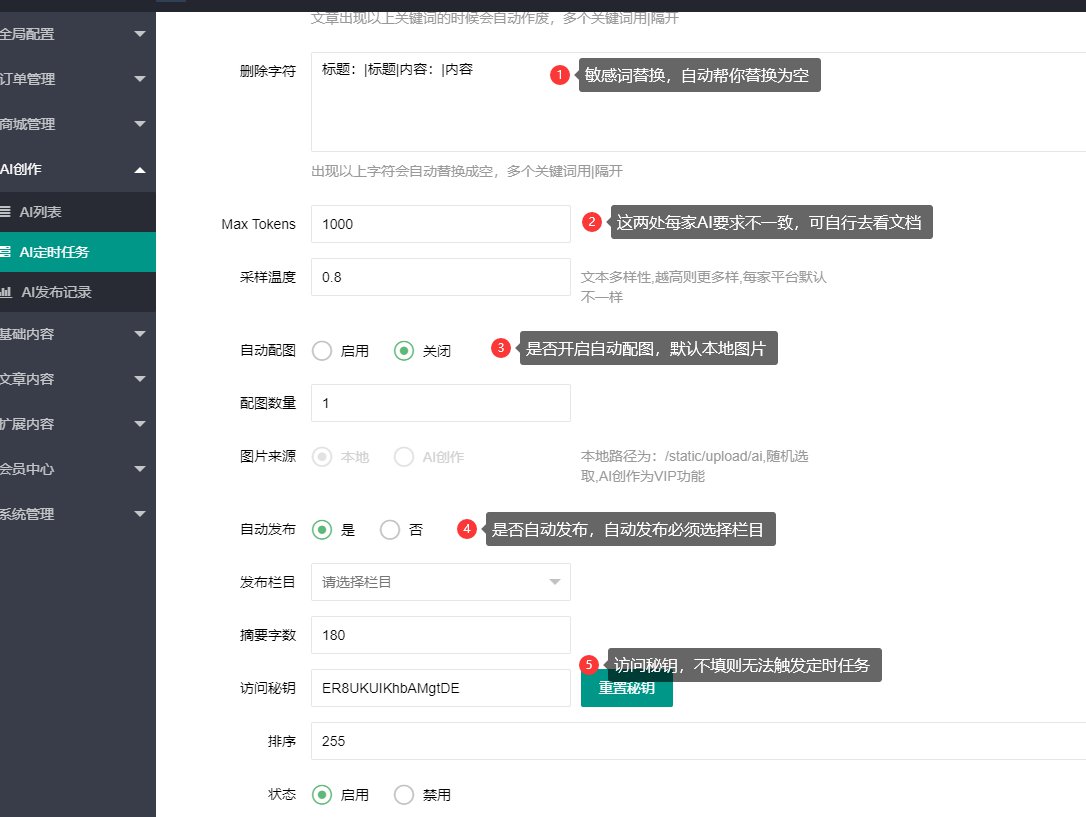1086x817 pixels.
Task: Click the AI发布记录 chart icon
Action: tap(6, 292)
